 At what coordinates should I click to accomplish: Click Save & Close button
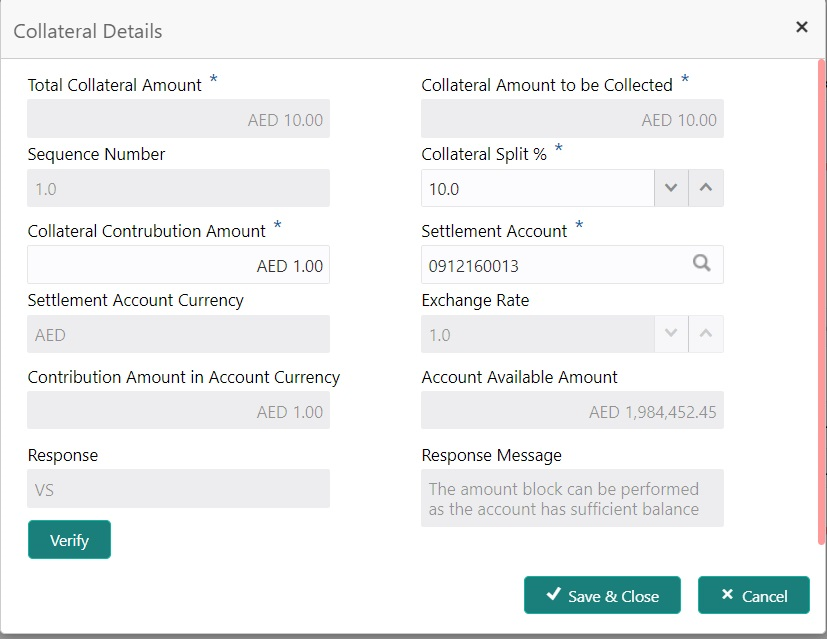click(602, 596)
